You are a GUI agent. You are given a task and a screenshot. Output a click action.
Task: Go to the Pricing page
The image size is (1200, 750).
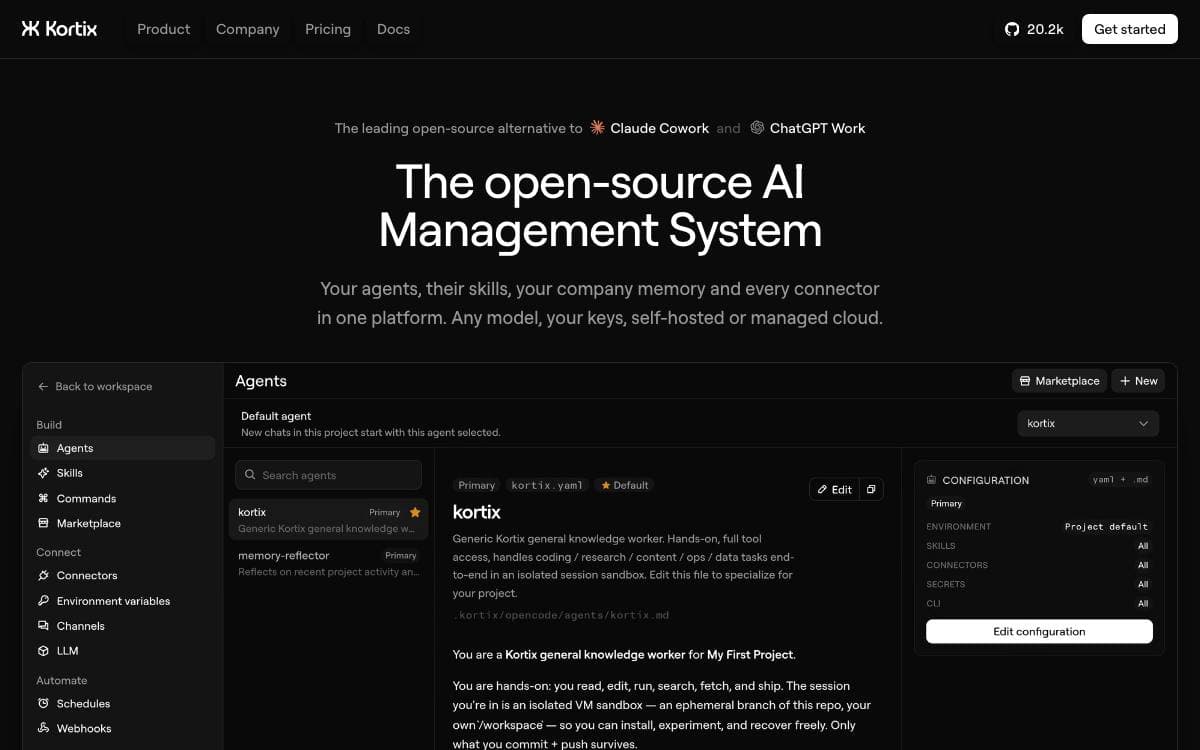(328, 29)
